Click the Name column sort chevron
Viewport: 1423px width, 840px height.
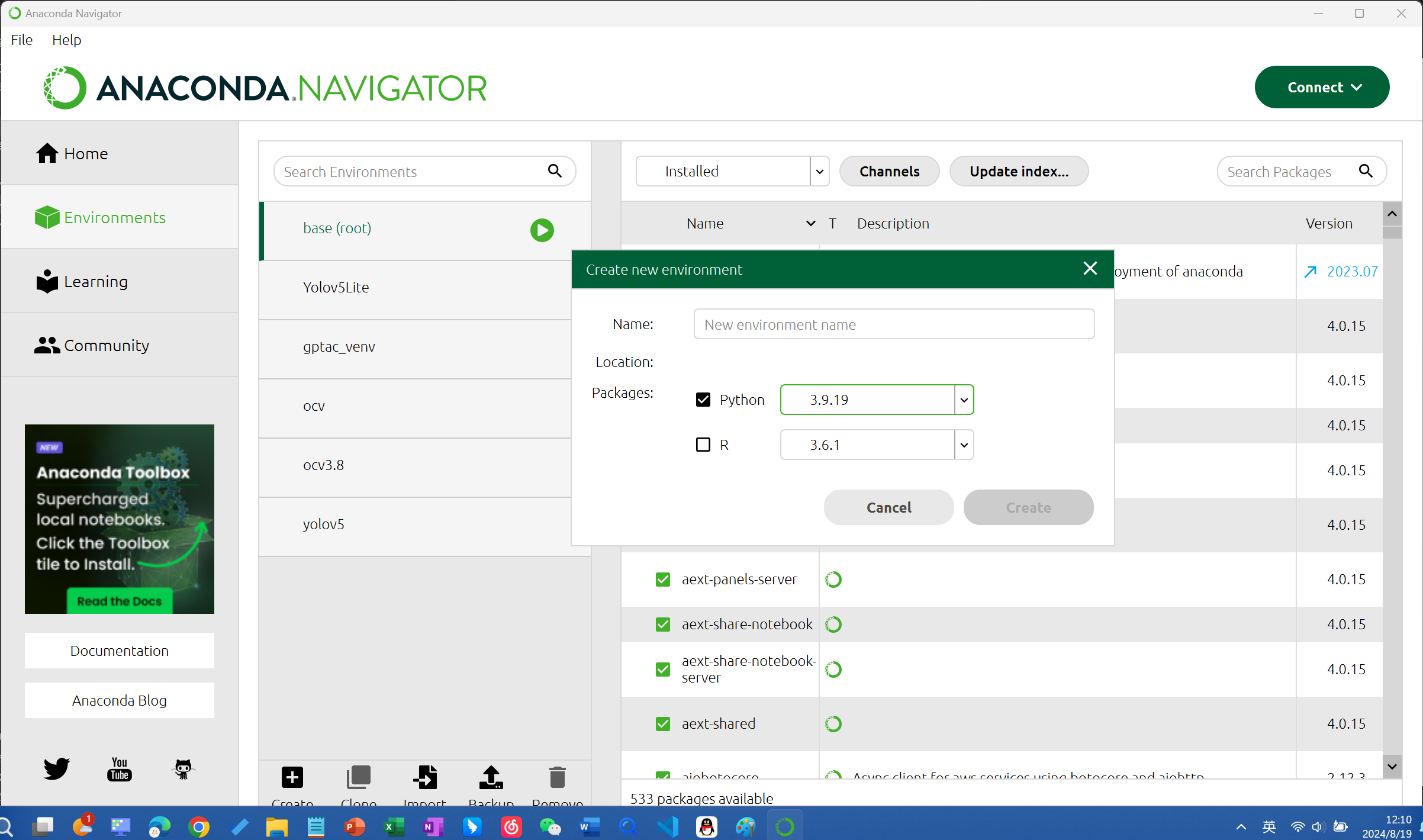coord(811,223)
